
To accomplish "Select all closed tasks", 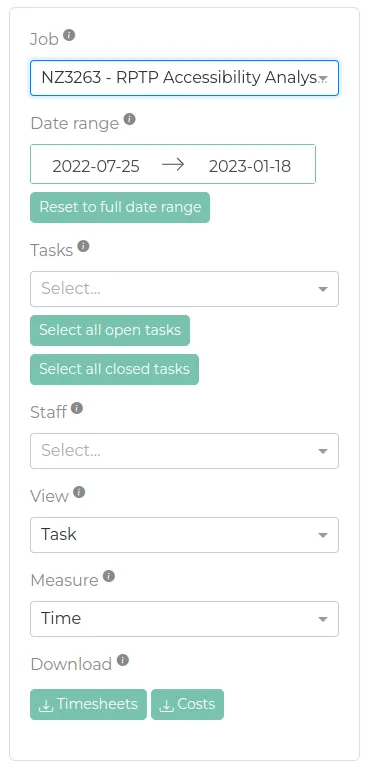I will tap(114, 369).
